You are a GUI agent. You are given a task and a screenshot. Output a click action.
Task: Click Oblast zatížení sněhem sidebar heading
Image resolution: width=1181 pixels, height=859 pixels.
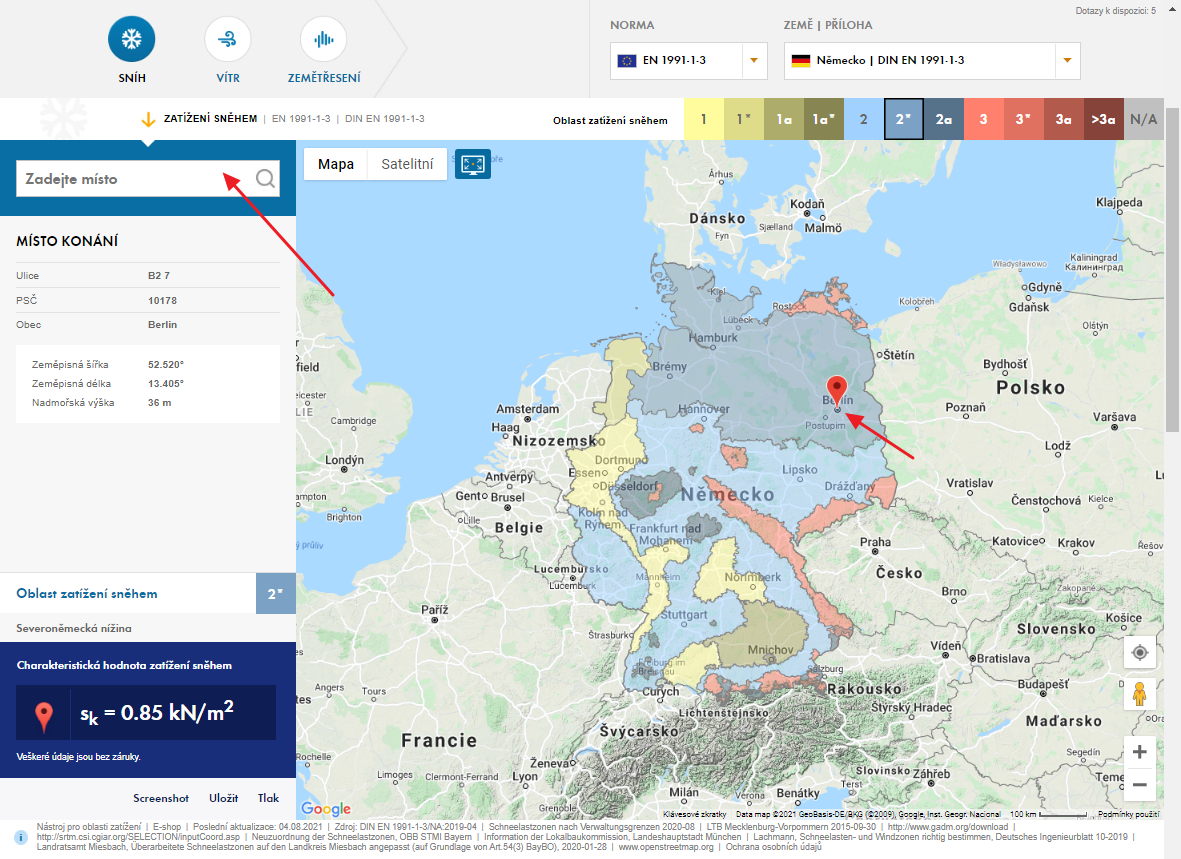tap(87, 594)
